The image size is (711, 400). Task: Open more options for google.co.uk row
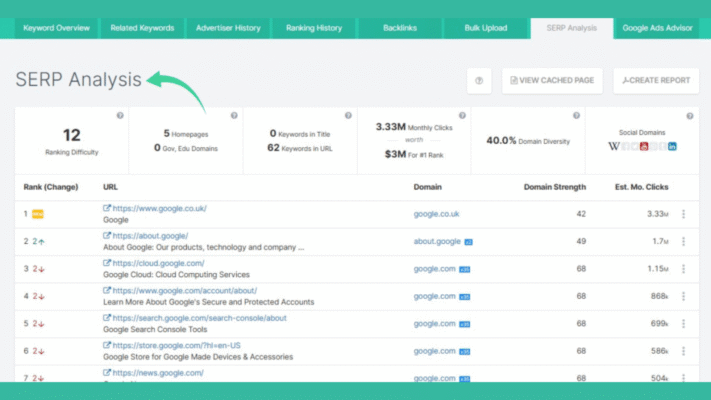[x=683, y=214]
